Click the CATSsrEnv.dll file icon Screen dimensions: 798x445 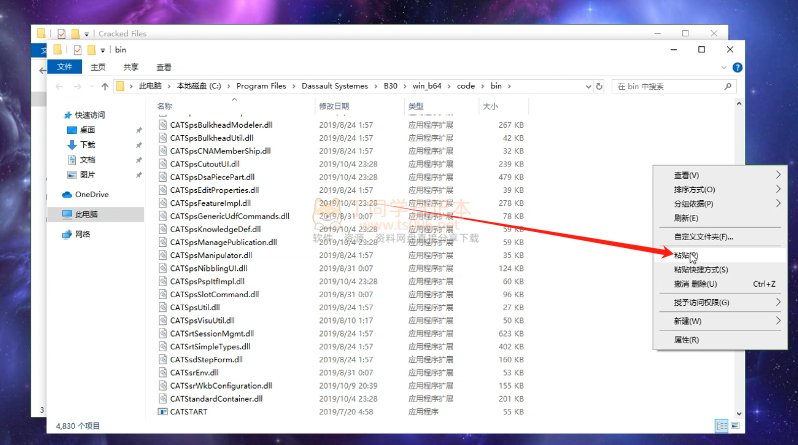pyautogui.click(x=163, y=372)
